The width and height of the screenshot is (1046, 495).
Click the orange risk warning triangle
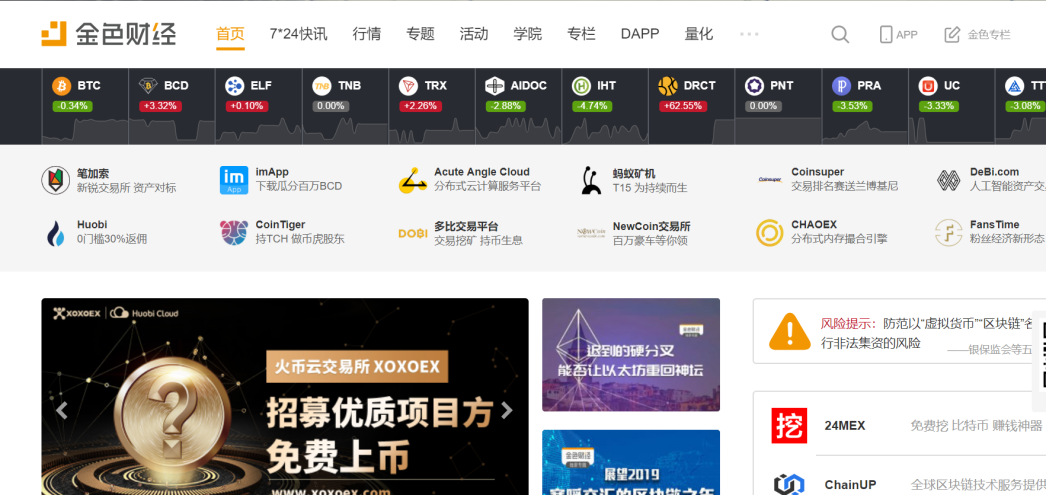click(789, 332)
